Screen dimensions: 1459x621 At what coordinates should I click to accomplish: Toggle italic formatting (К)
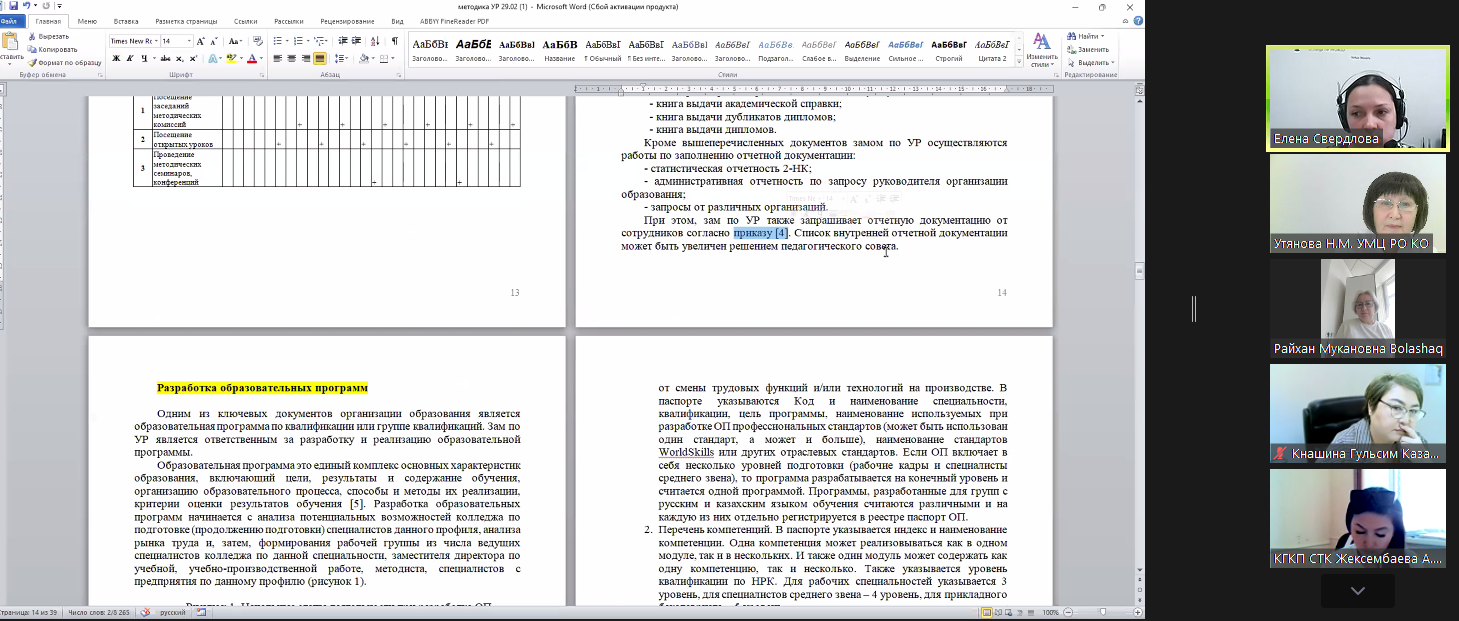pyautogui.click(x=130, y=58)
